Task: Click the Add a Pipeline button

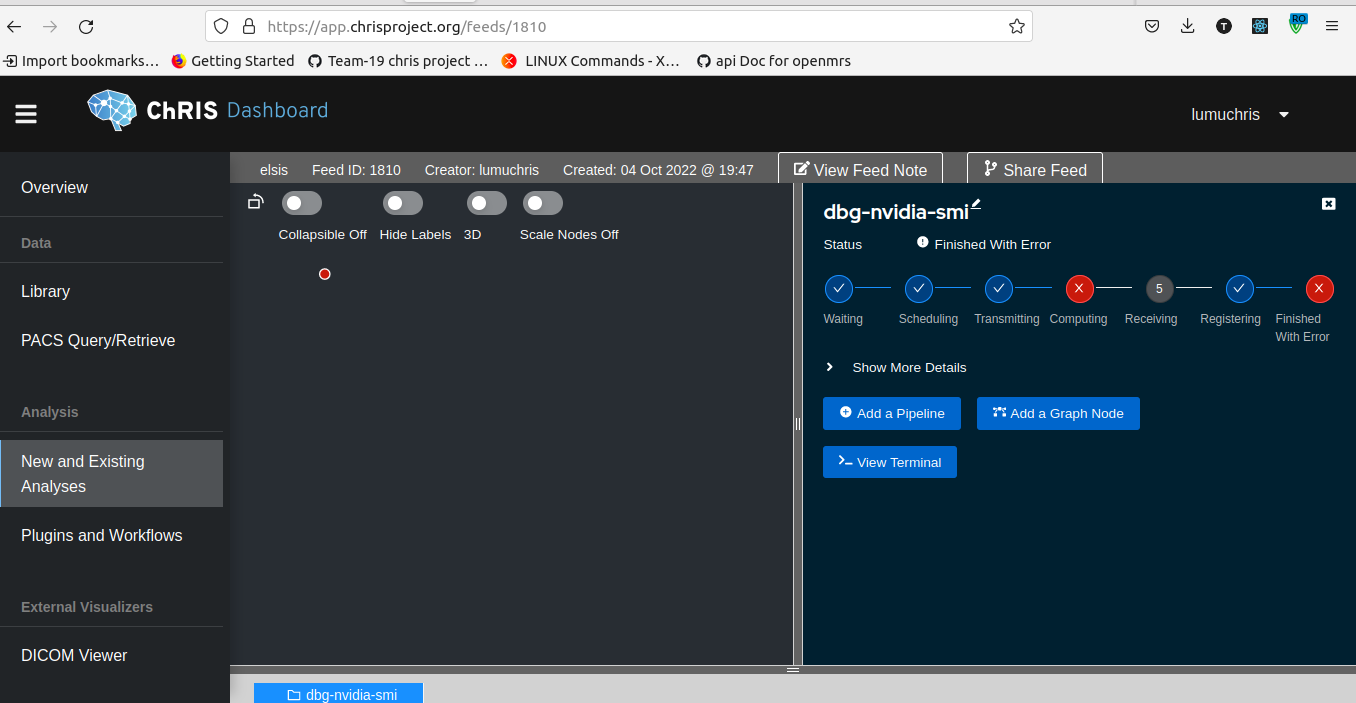Action: click(891, 413)
